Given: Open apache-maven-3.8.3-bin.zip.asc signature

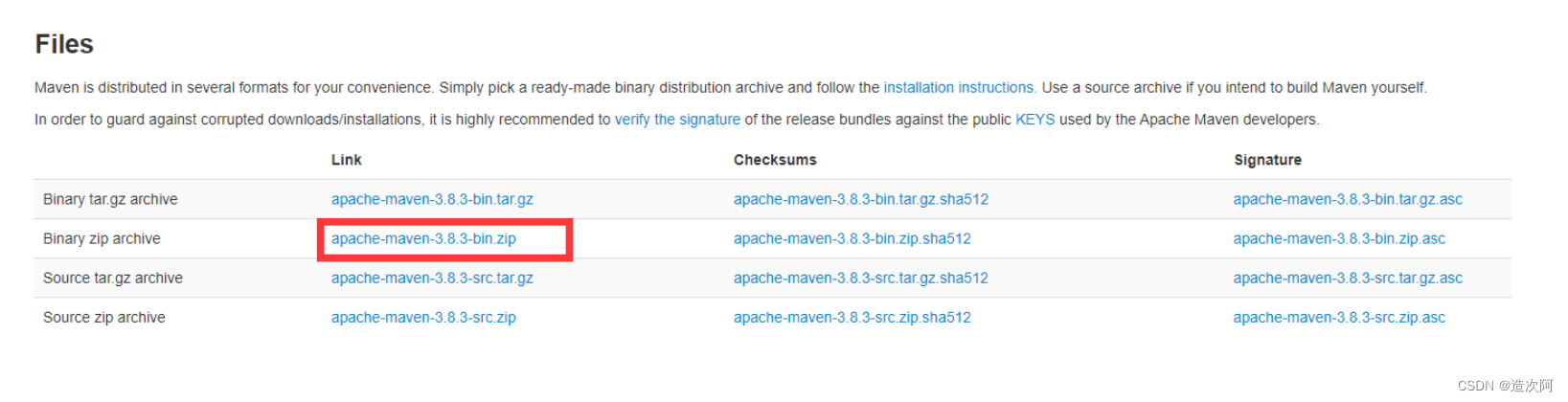Looking at the screenshot, I should pyautogui.click(x=1339, y=238).
